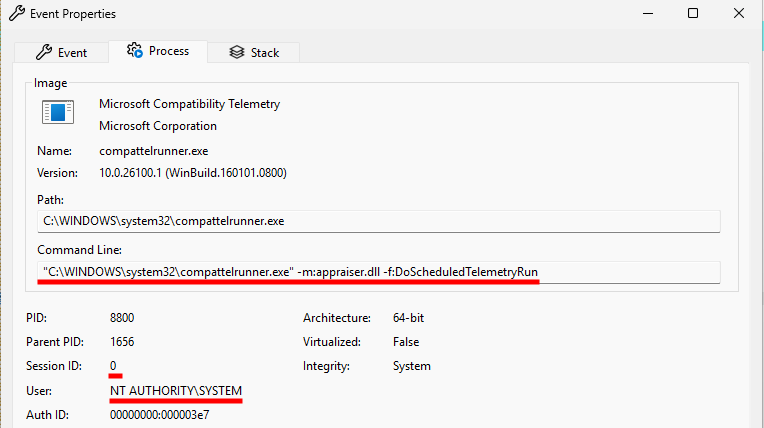The height and width of the screenshot is (428, 764).
Task: Maximize the Event Properties window
Action: click(x=693, y=13)
